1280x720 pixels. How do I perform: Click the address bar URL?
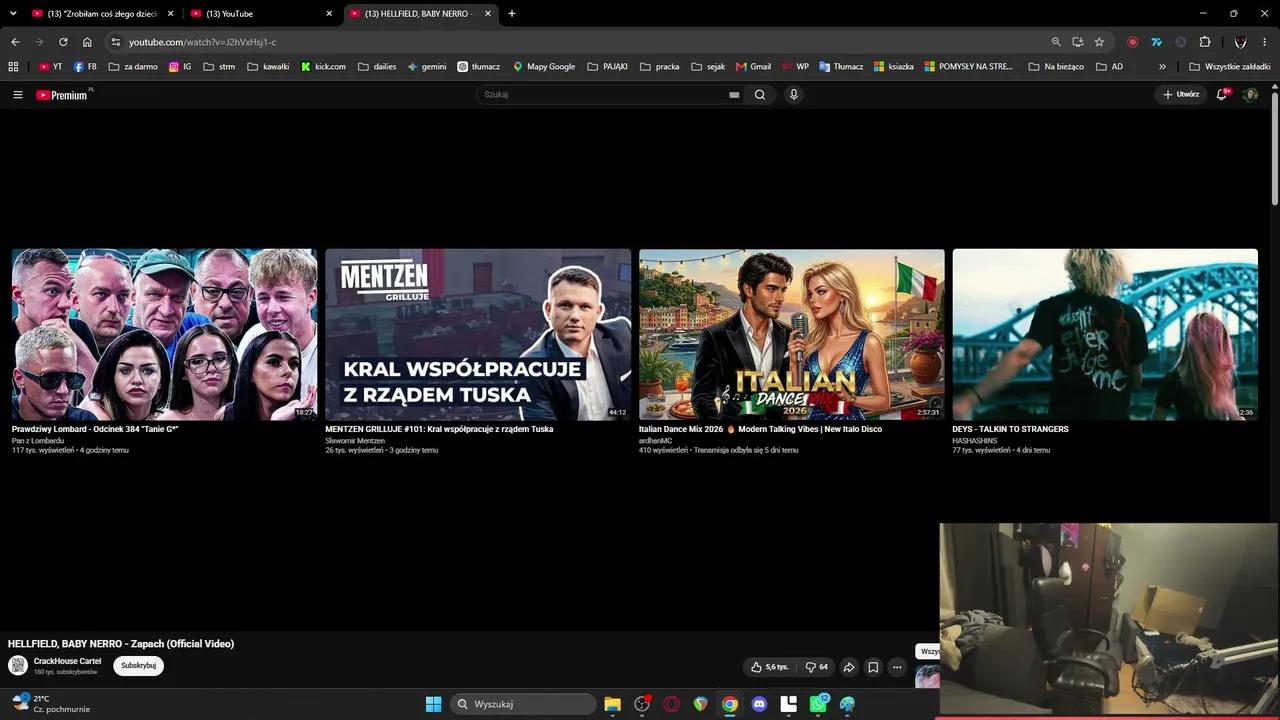[x=203, y=42]
